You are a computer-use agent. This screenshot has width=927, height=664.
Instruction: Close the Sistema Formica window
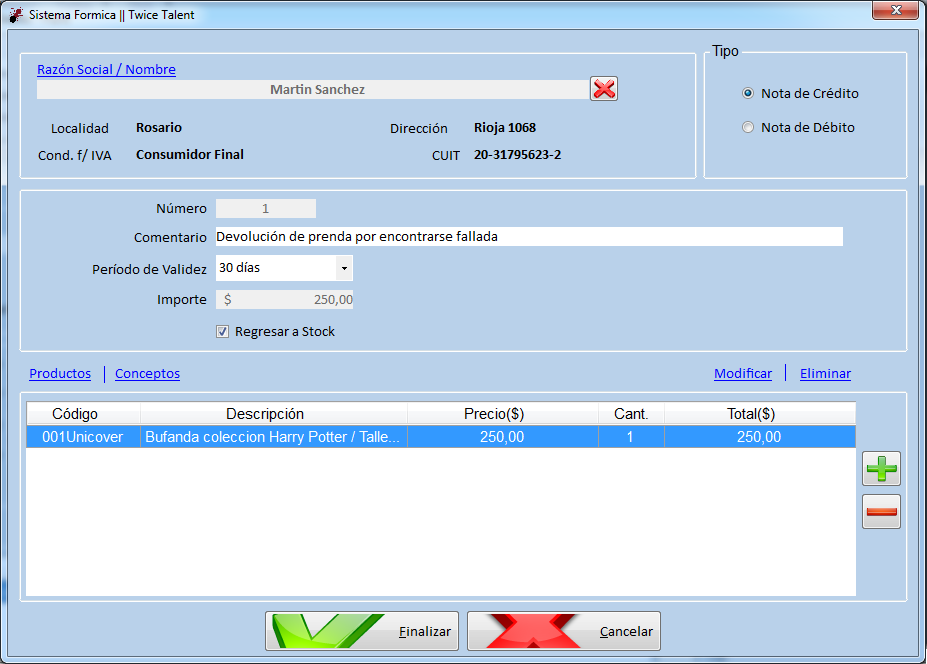(896, 10)
